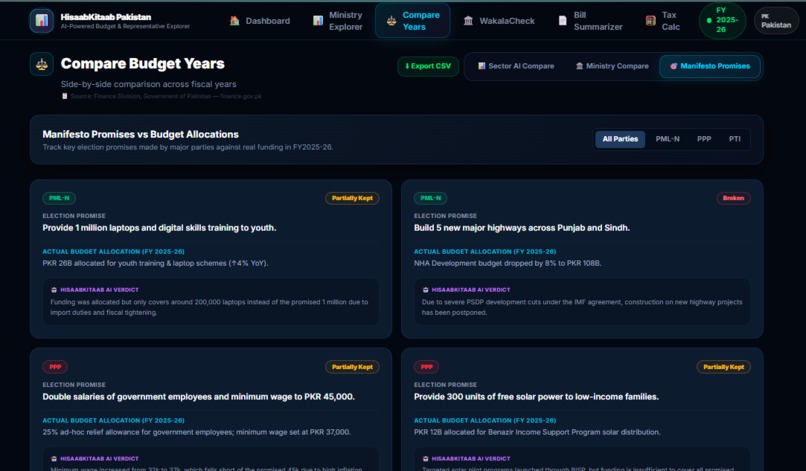Click 'PKR 26B allocated for youth training' text
806x471 pixels.
coord(155,263)
